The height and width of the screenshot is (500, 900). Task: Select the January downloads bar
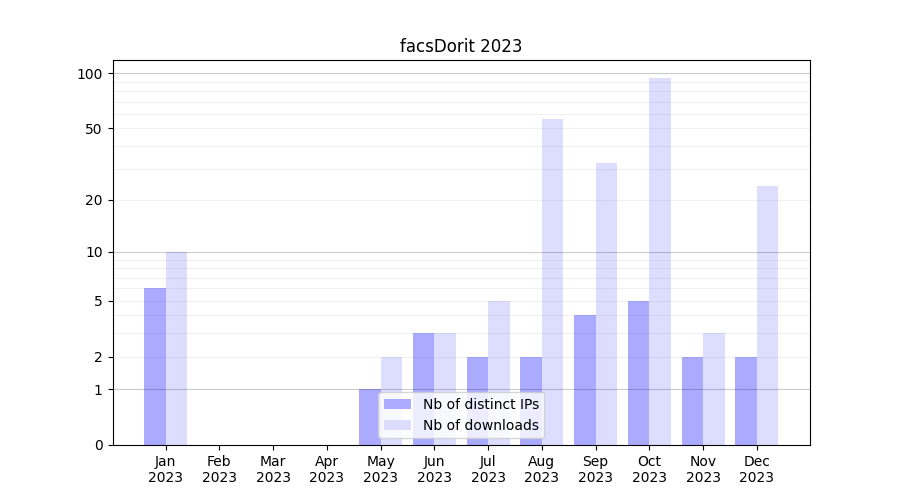pos(176,348)
